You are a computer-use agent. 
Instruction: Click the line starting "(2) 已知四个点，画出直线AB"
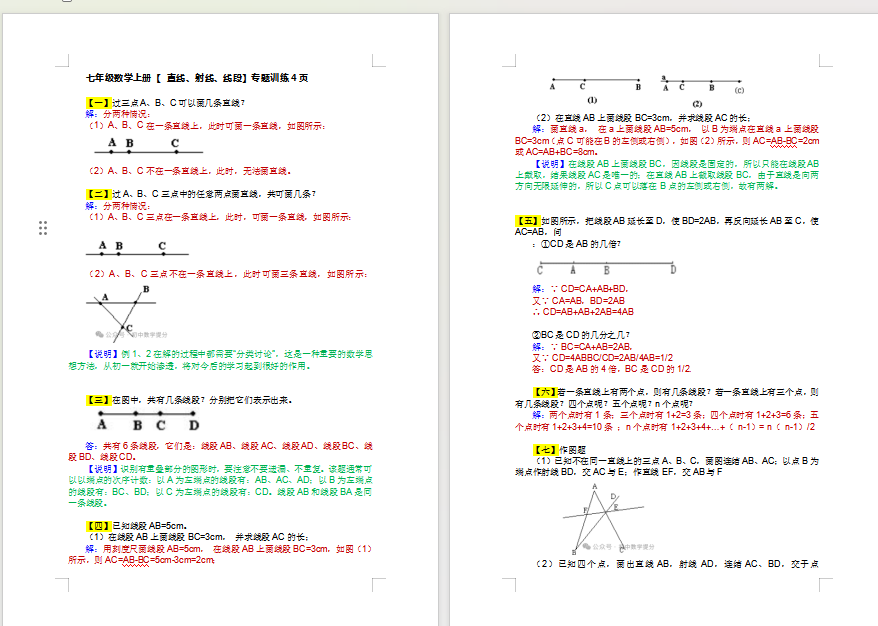point(677,564)
